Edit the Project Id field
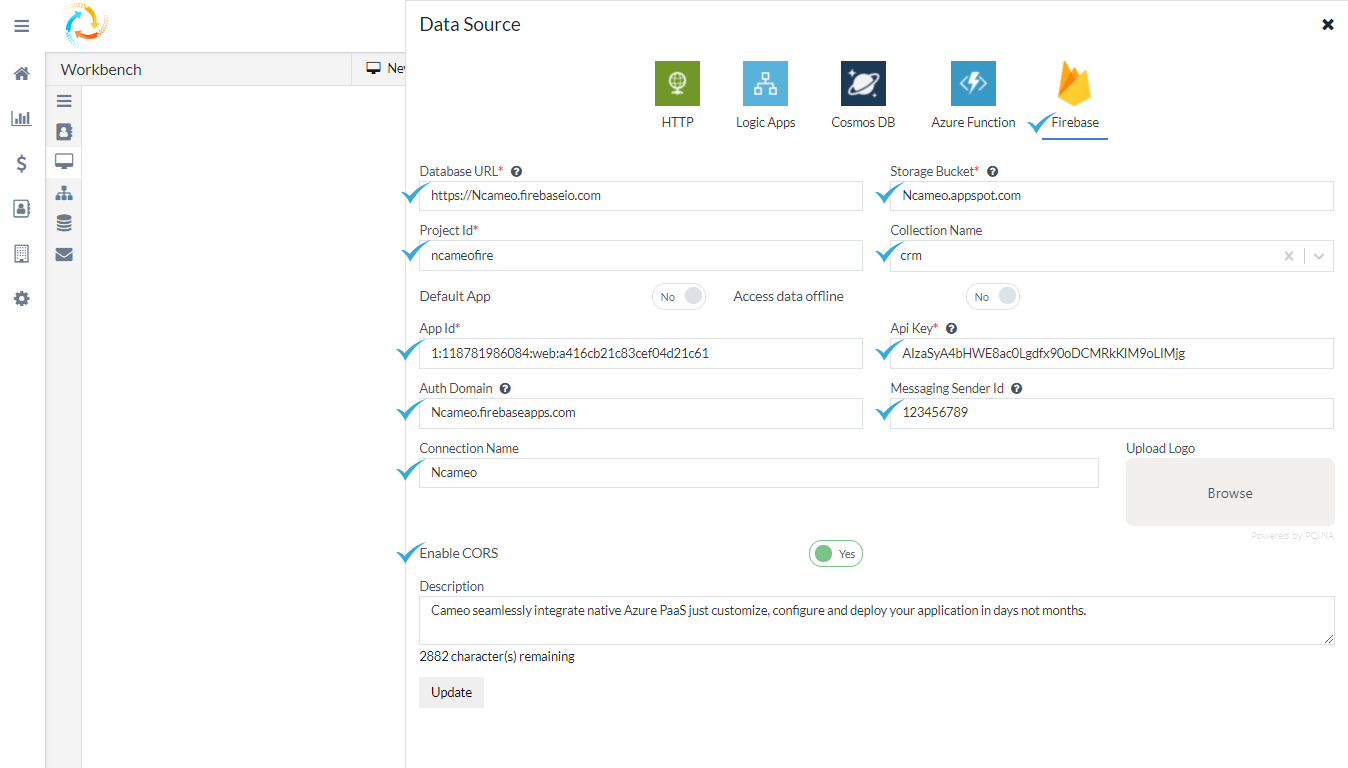Image resolution: width=1348 pixels, height=768 pixels. click(x=641, y=255)
